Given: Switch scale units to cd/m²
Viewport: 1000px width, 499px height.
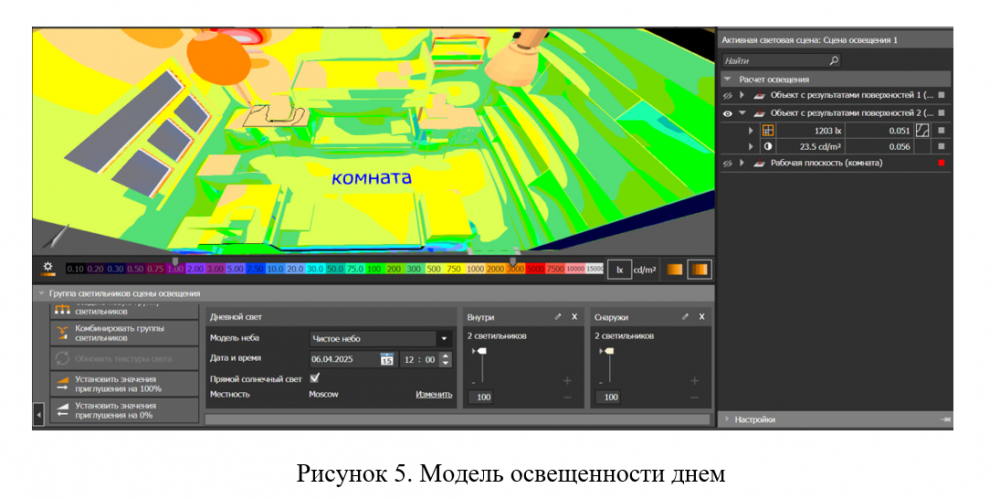Looking at the screenshot, I should click(x=644, y=270).
